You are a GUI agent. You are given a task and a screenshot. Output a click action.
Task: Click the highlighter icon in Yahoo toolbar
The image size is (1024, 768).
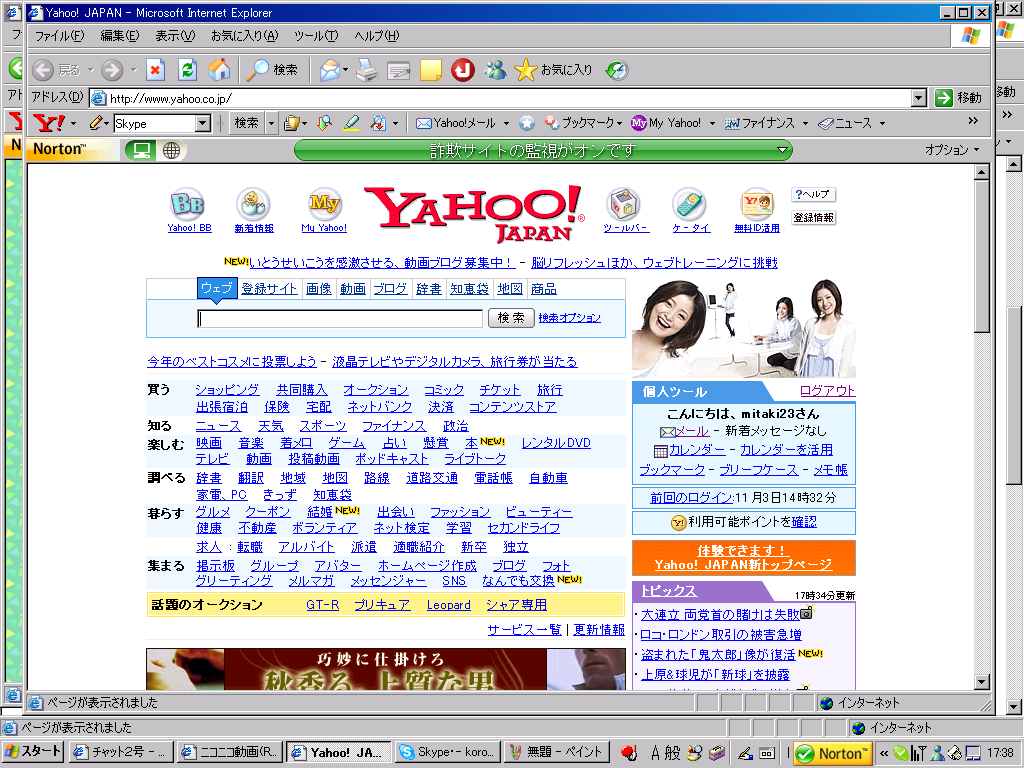[x=351, y=123]
